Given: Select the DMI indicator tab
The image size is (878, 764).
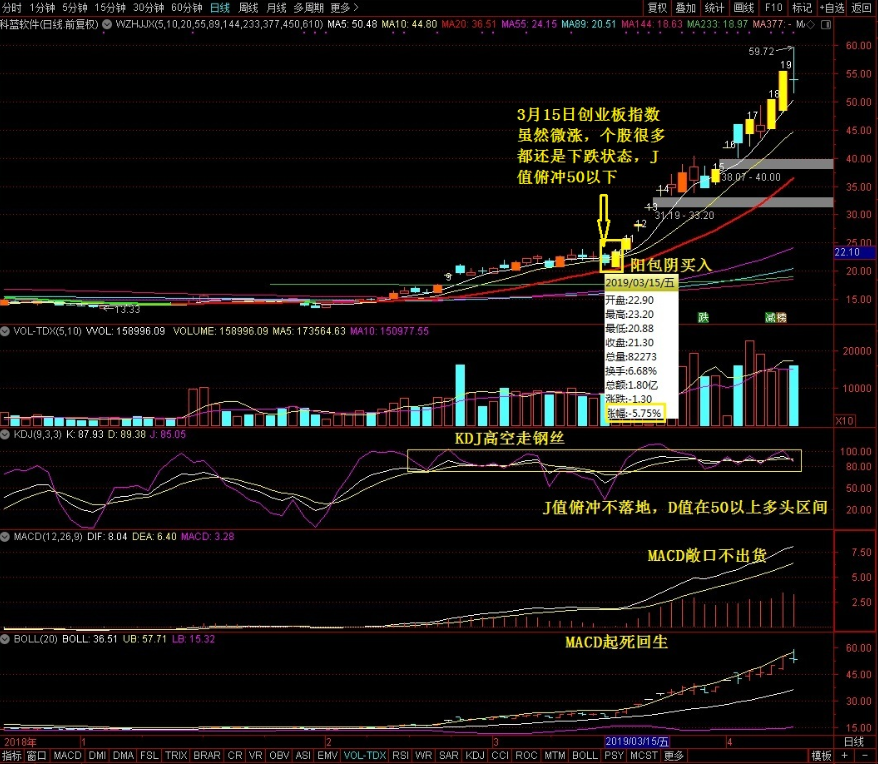Looking at the screenshot, I should (97, 756).
